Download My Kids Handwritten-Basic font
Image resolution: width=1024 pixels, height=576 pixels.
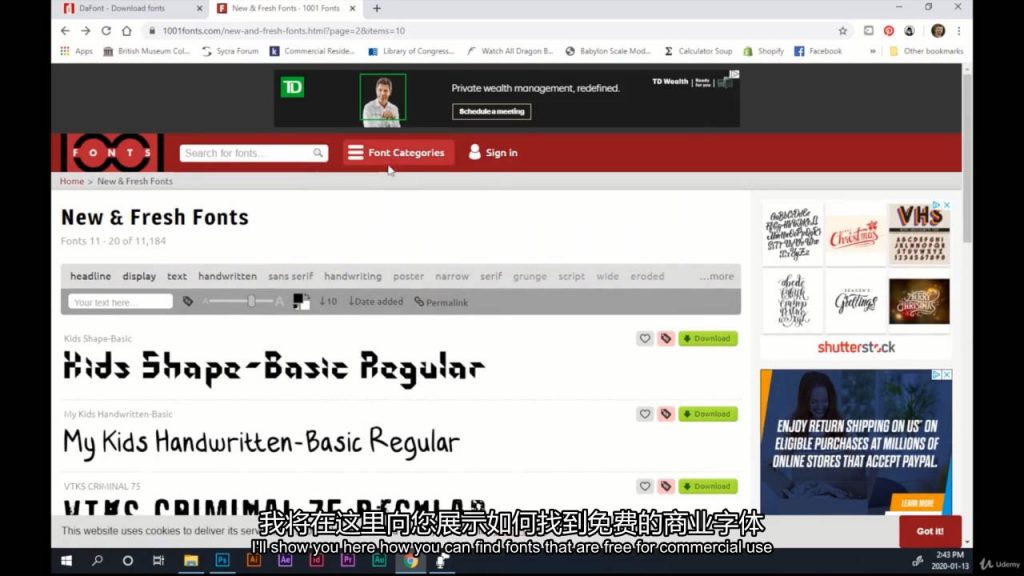708,414
